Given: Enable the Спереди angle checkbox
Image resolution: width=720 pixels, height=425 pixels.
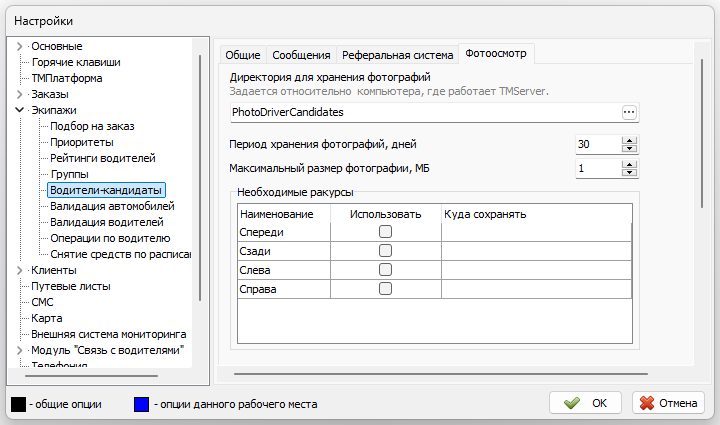Looking at the screenshot, I should (385, 232).
